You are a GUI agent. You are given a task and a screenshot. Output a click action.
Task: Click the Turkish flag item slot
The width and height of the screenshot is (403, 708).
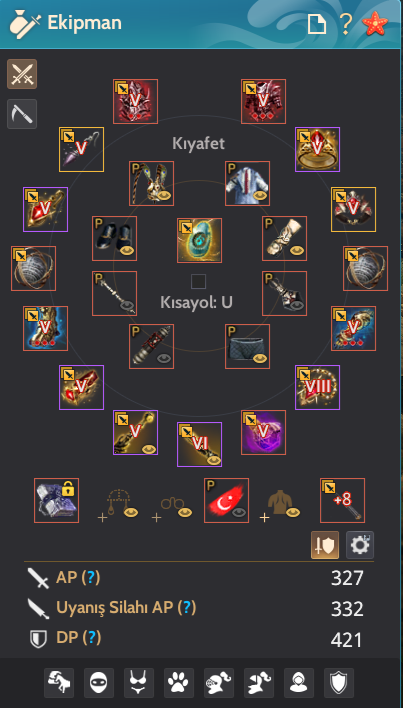[226, 500]
